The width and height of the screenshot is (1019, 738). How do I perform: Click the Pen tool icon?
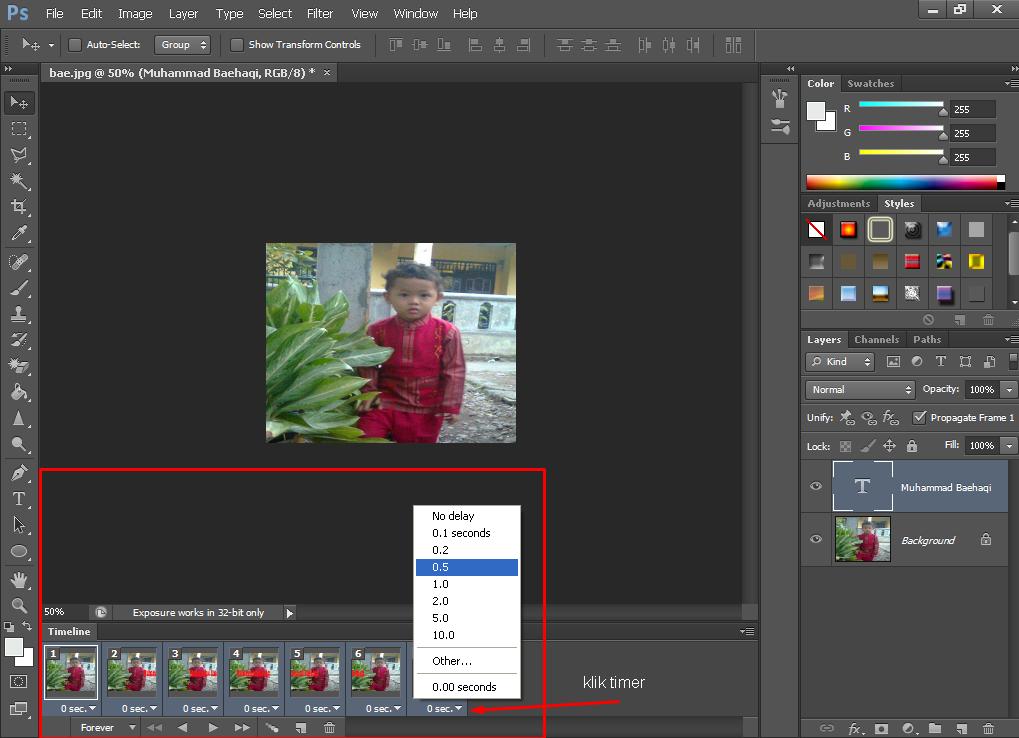click(x=18, y=472)
